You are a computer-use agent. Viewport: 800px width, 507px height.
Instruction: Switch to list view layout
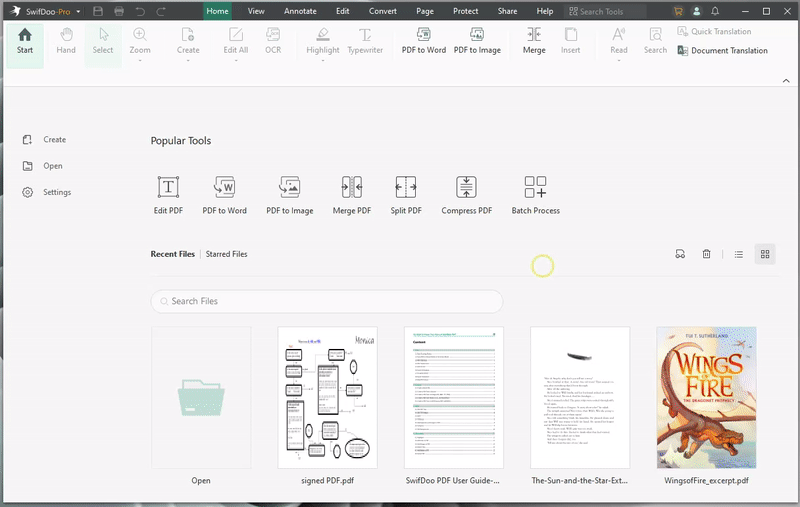[x=738, y=254]
